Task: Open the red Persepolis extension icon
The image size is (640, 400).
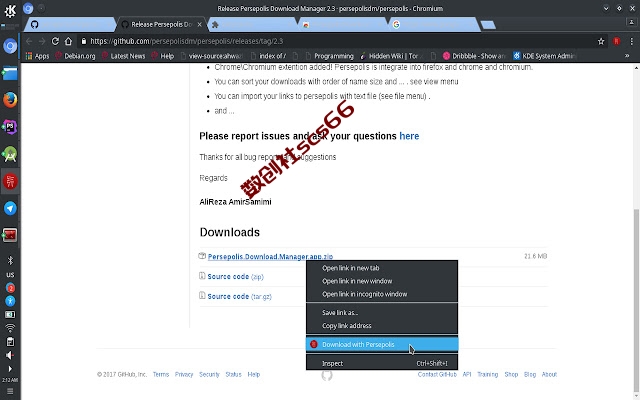Action: tap(617, 41)
